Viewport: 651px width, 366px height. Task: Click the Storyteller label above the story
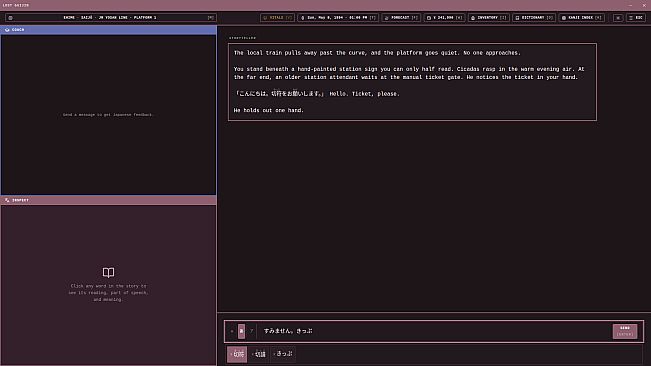point(242,38)
